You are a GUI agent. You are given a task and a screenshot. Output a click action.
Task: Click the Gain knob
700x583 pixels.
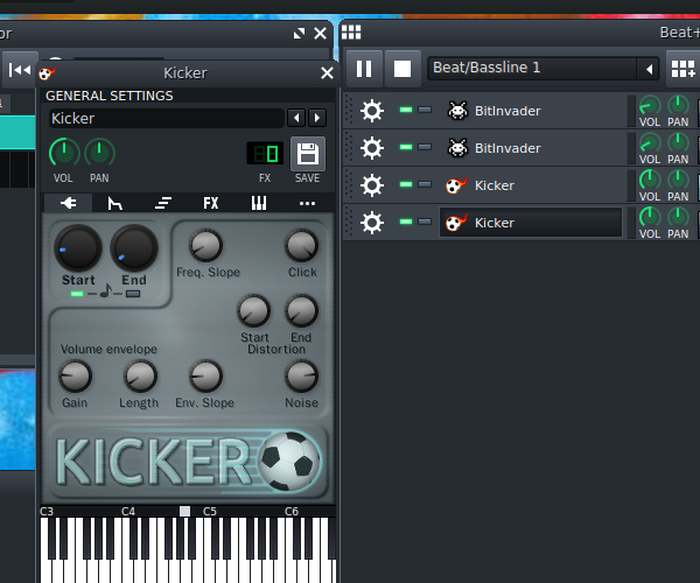coord(75,376)
